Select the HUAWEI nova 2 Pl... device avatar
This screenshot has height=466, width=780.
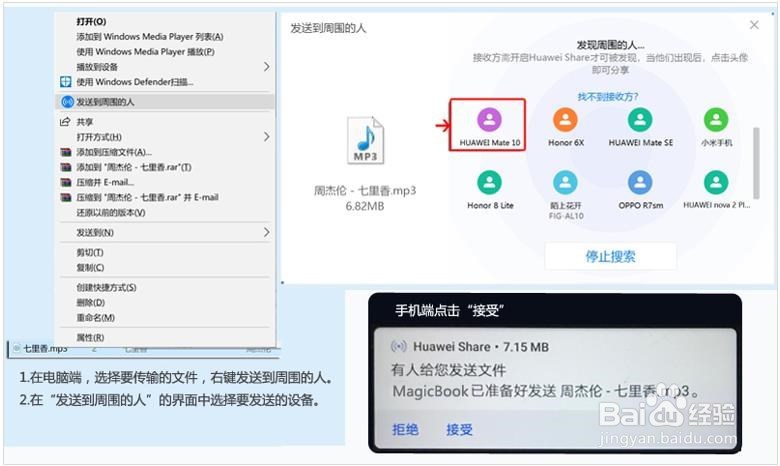point(716,183)
